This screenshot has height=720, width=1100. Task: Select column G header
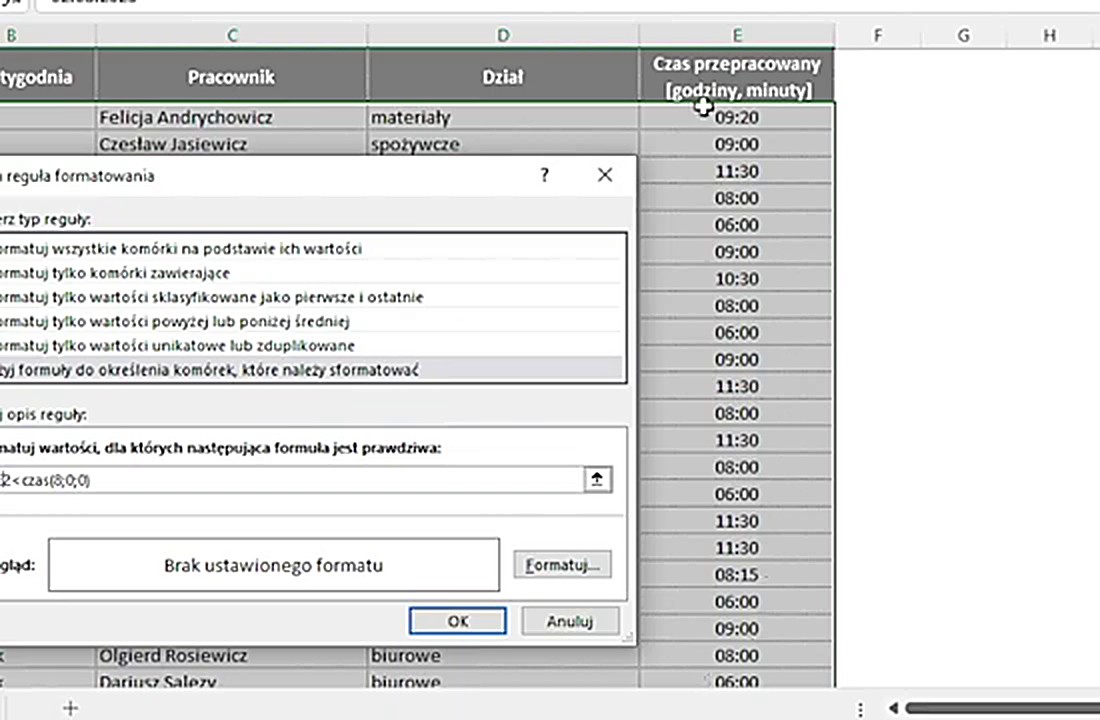click(963, 35)
